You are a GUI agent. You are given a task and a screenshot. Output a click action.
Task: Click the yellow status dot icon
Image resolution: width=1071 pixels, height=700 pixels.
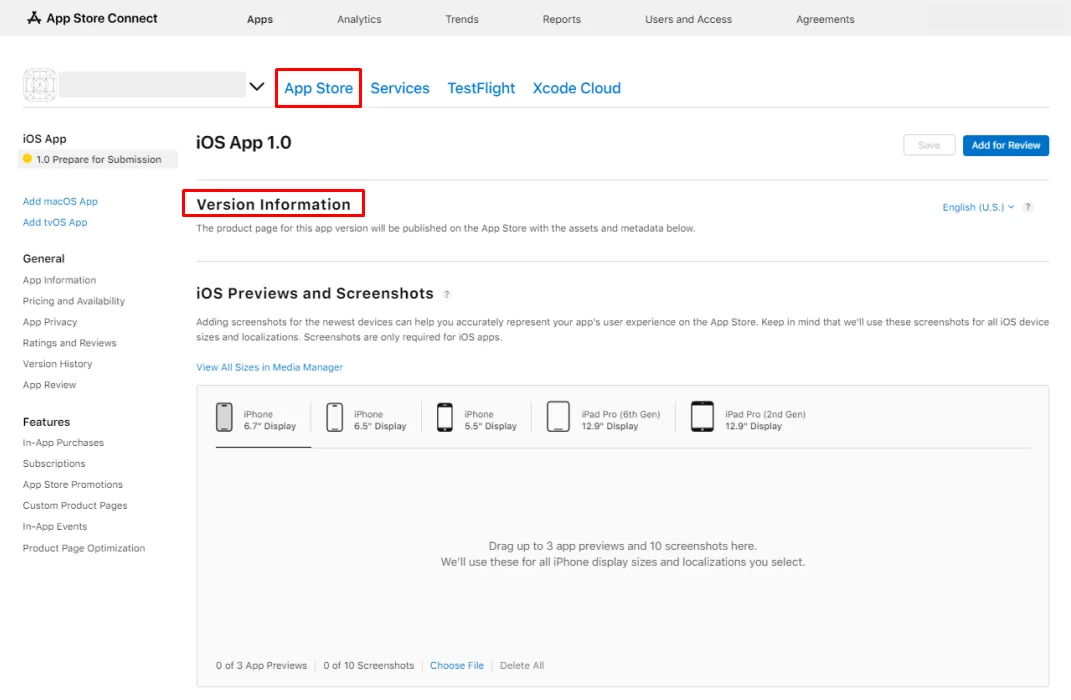pyautogui.click(x=27, y=158)
